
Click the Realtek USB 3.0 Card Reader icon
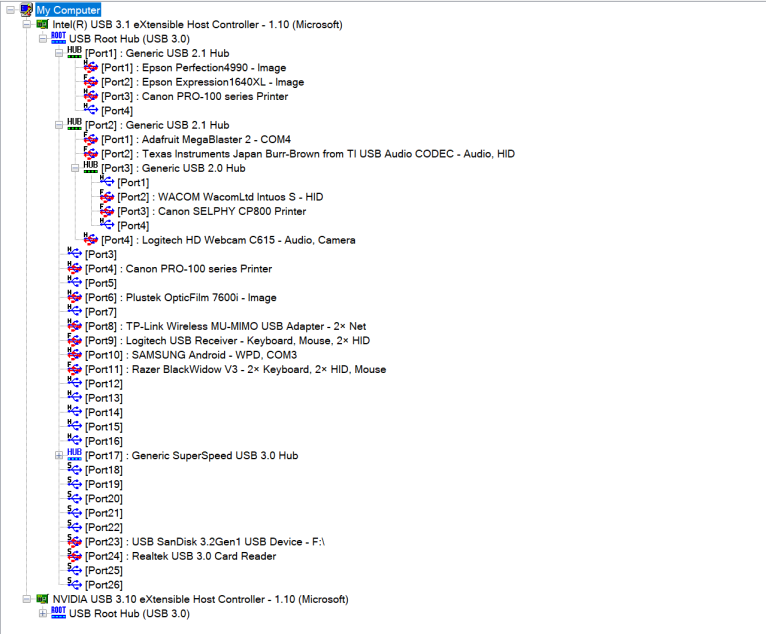(74, 555)
